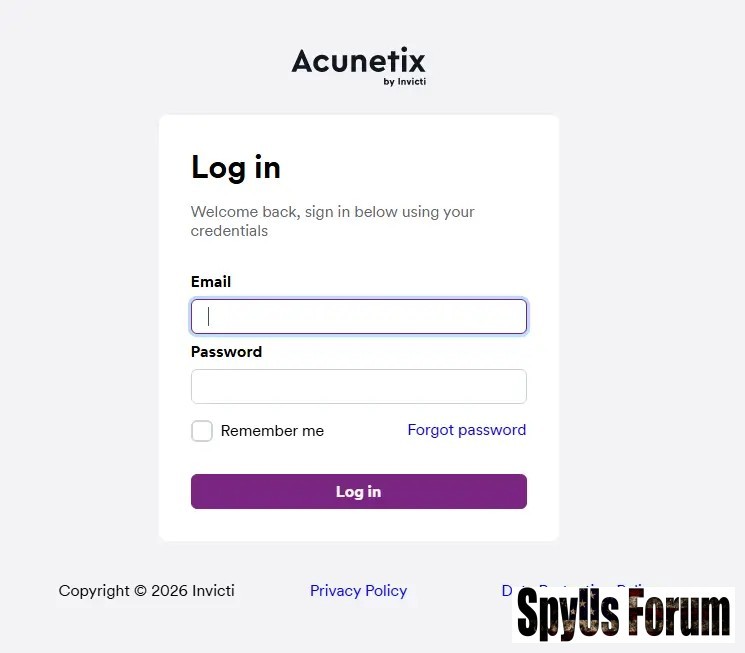Click the Password field label
This screenshot has width=745, height=653.
(226, 352)
